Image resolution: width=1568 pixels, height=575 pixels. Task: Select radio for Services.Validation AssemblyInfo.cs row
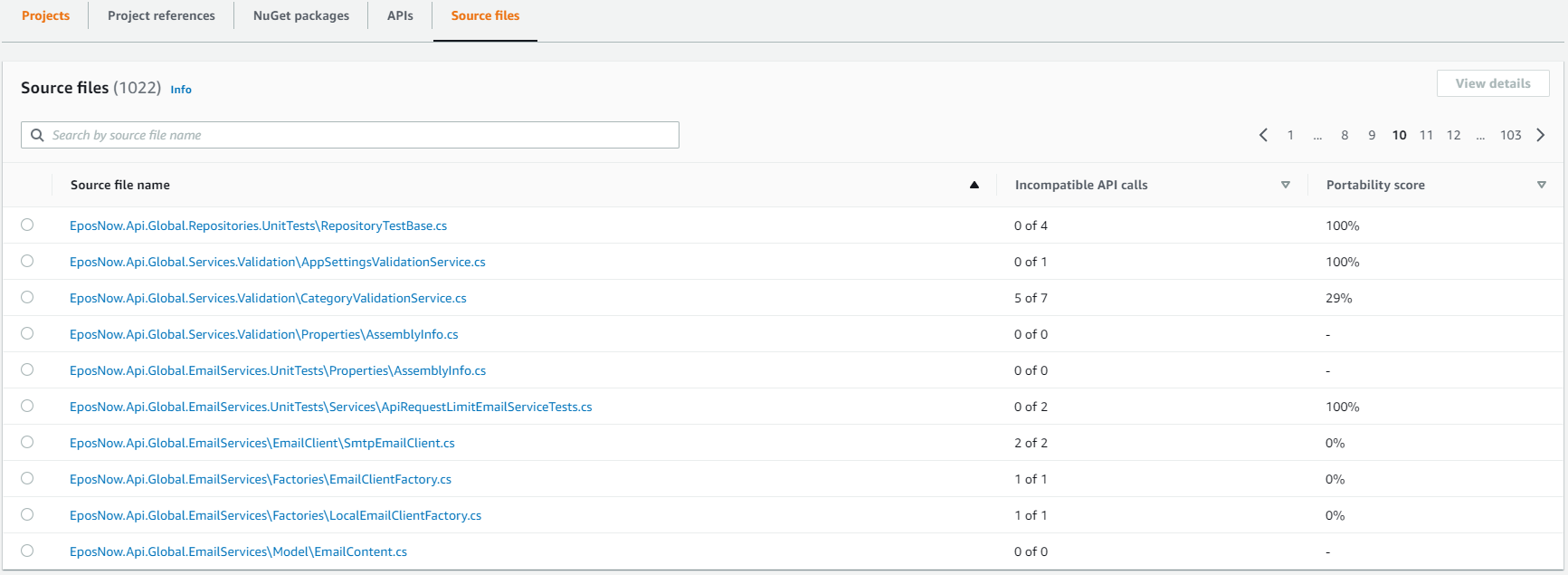27,333
